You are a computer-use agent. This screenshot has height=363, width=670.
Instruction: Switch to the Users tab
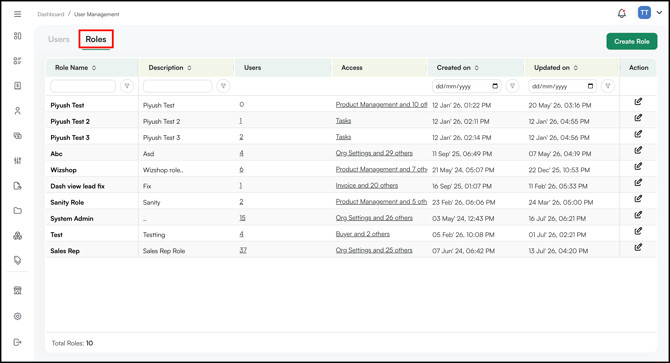point(59,39)
